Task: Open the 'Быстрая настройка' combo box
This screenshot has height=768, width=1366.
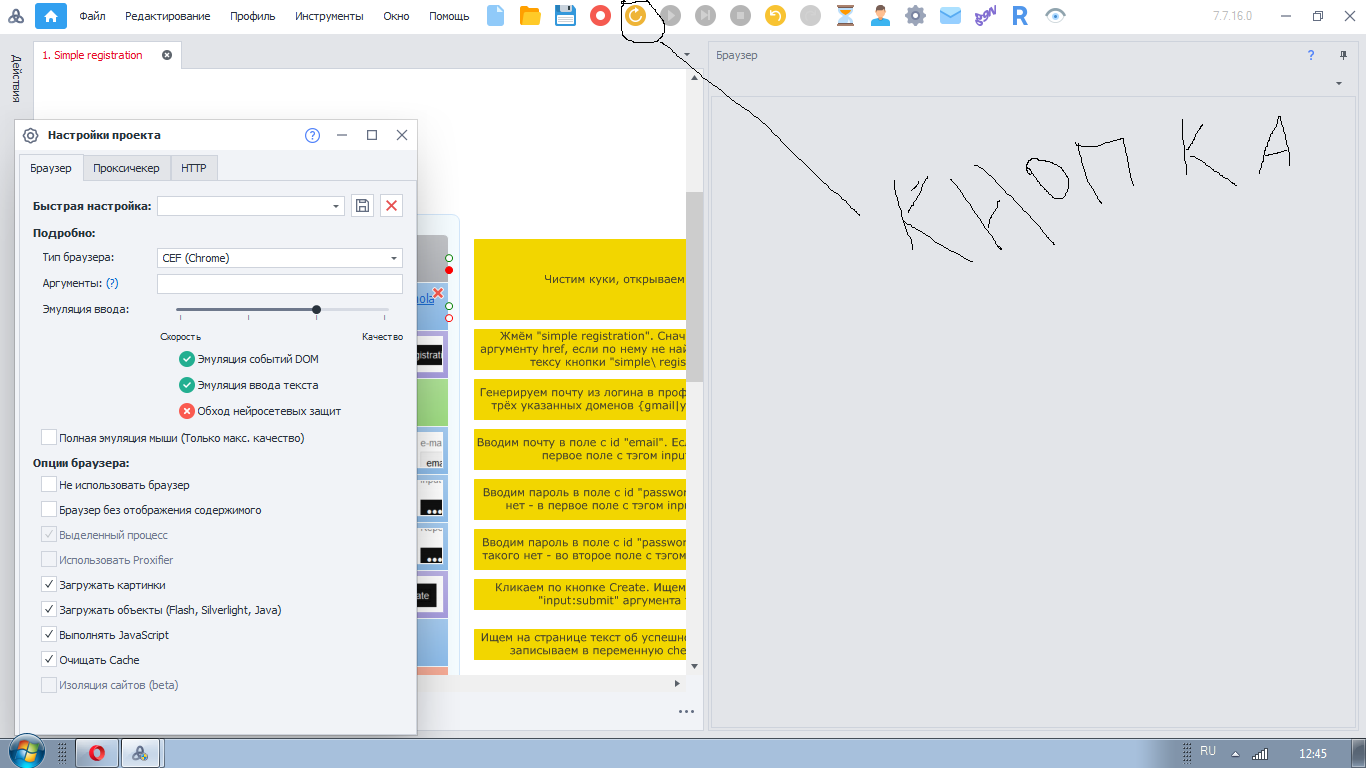Action: point(251,205)
